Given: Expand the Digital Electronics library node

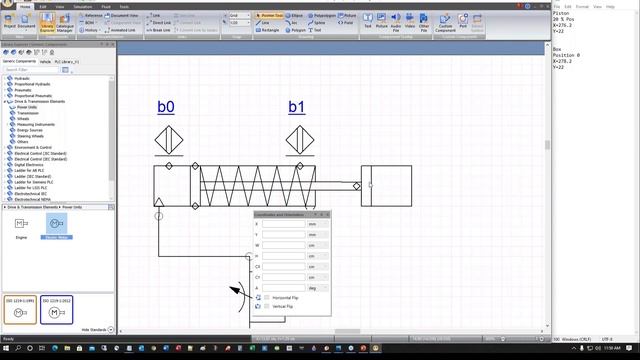Looking at the screenshot, I should click(x=5, y=164).
